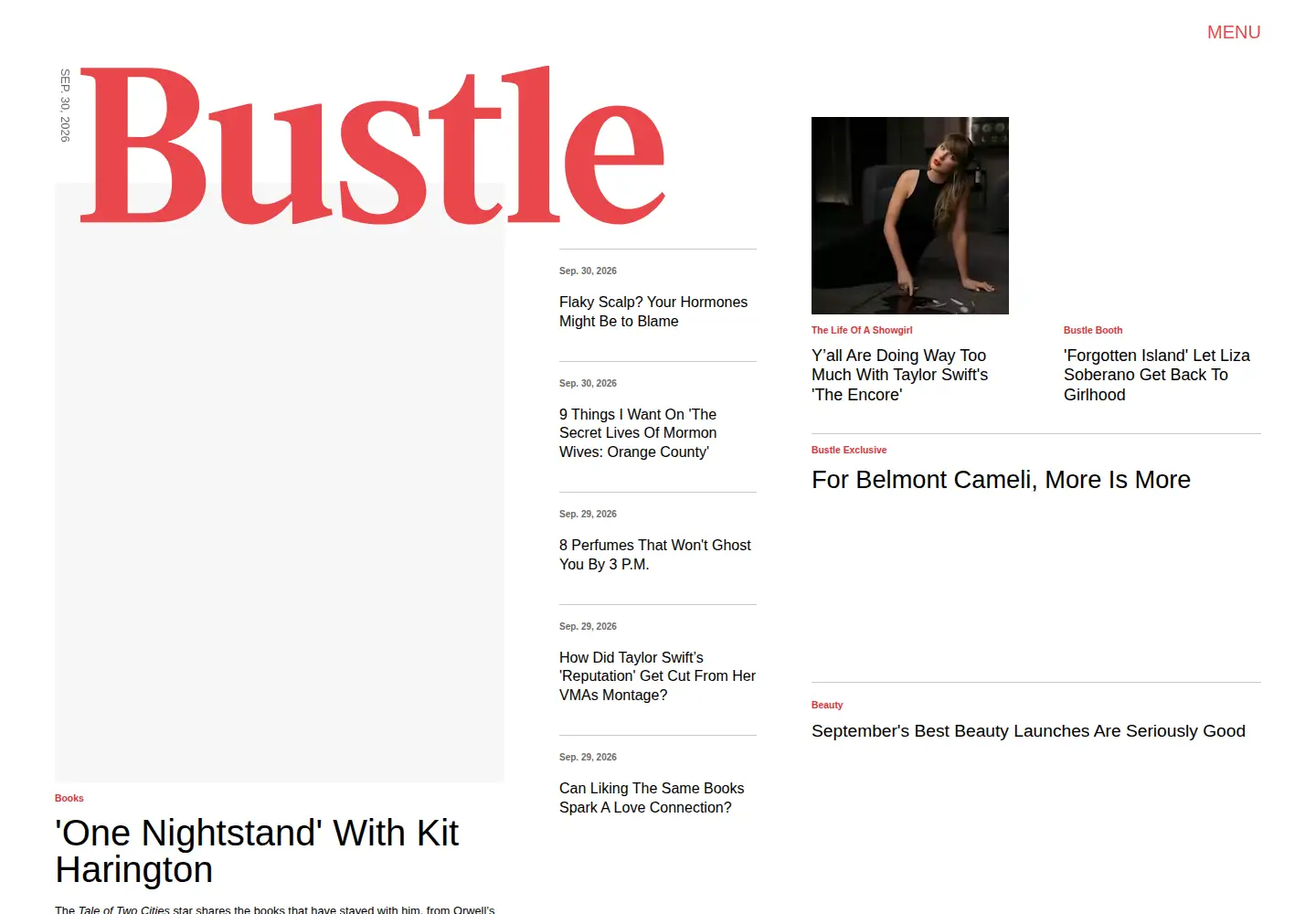
Task: Select the Beauty category label
Action: 827,705
